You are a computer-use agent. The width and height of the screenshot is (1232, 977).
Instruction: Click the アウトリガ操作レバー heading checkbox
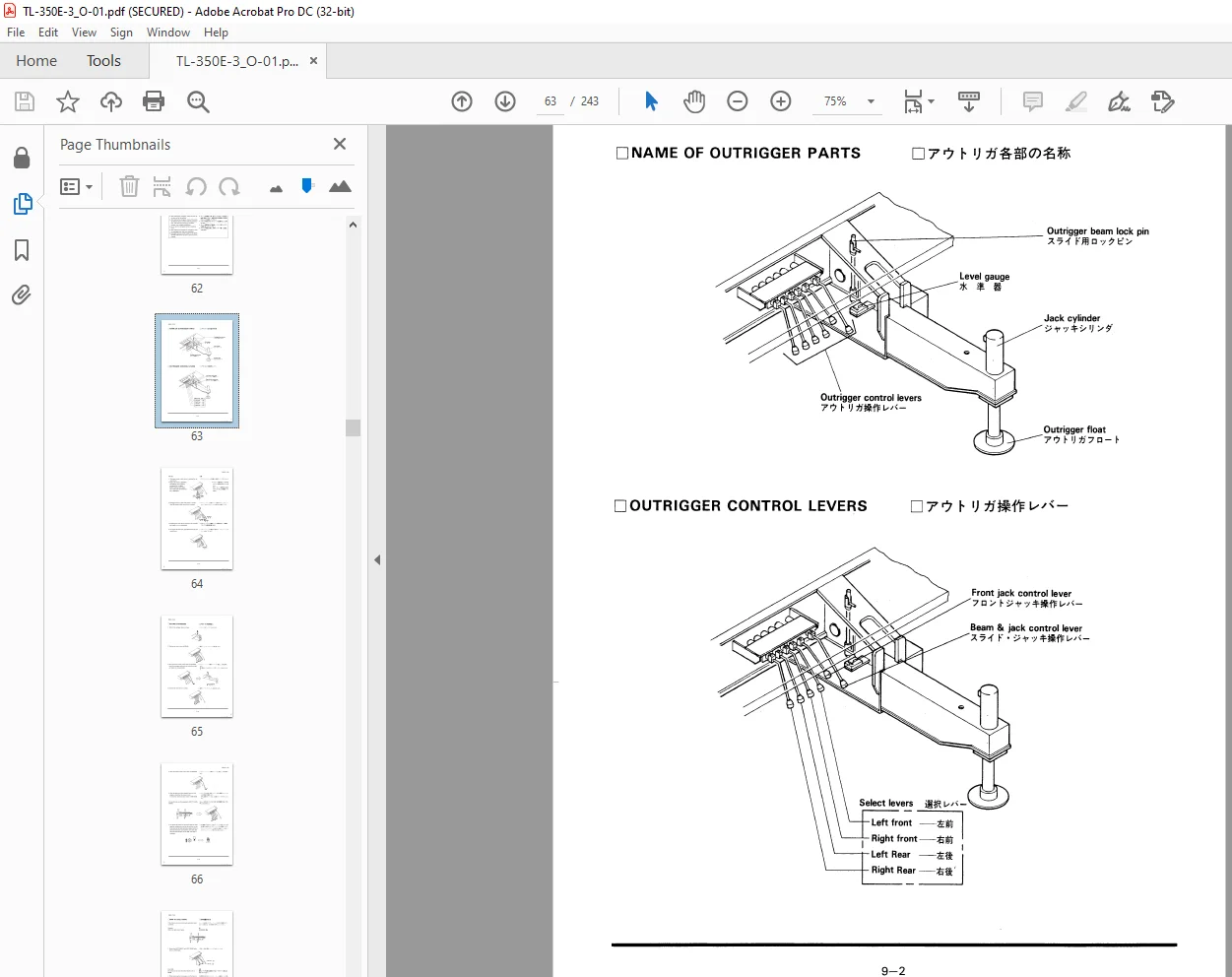(x=917, y=505)
